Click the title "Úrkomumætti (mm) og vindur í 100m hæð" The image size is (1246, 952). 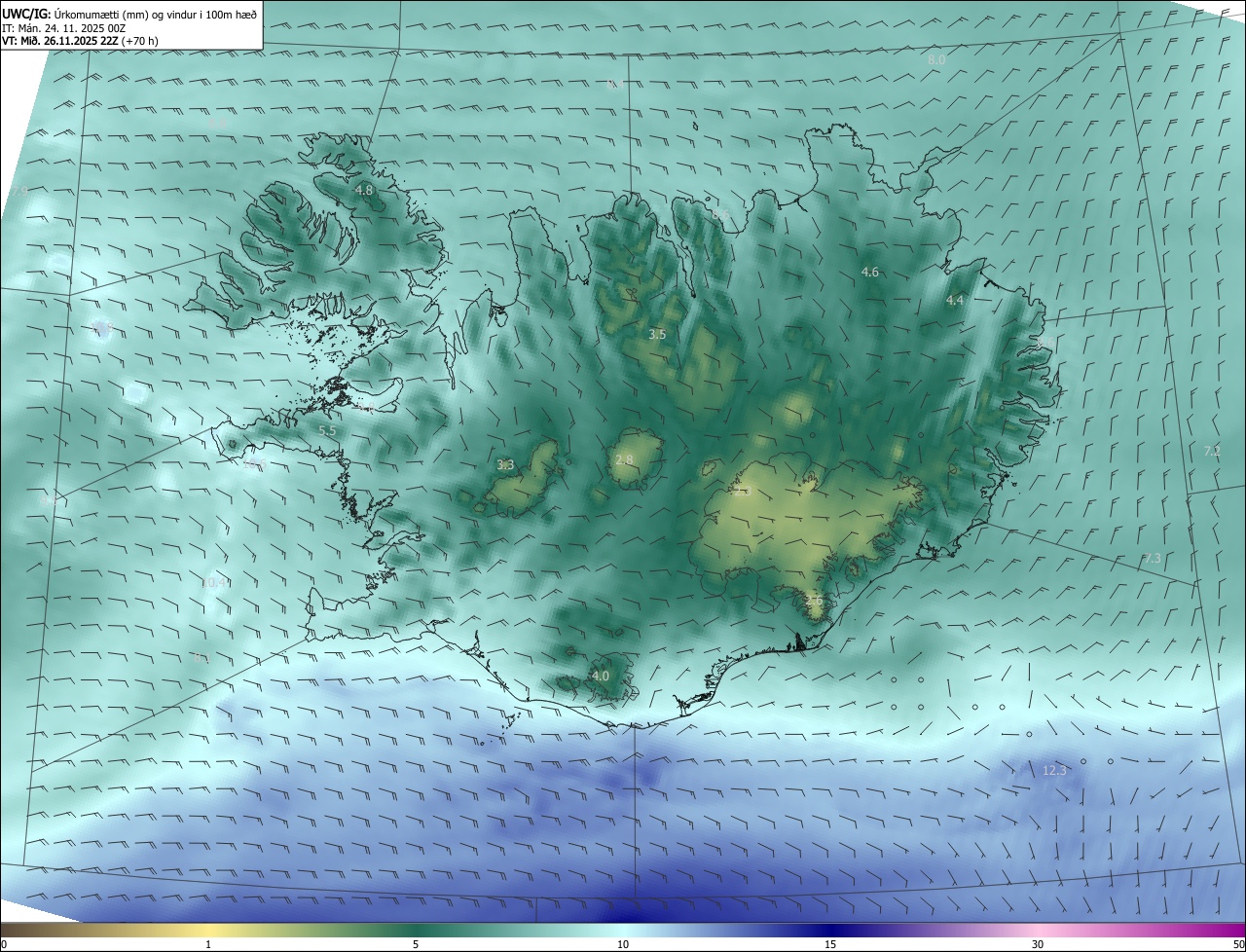[155, 15]
